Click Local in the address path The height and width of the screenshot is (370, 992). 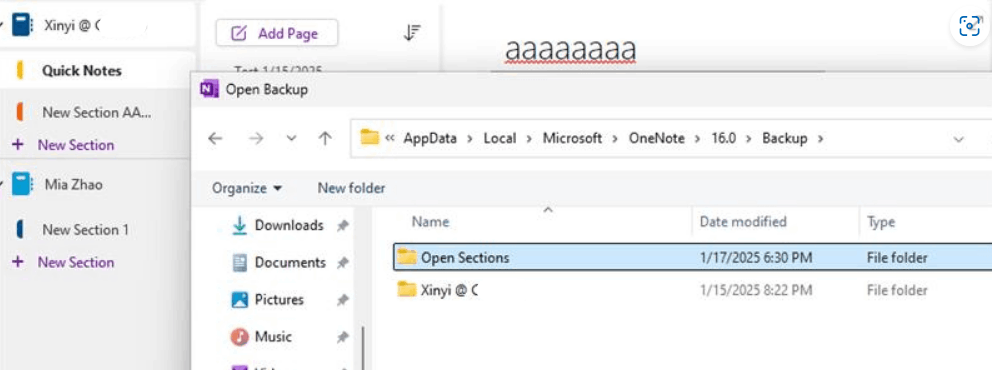(500, 139)
